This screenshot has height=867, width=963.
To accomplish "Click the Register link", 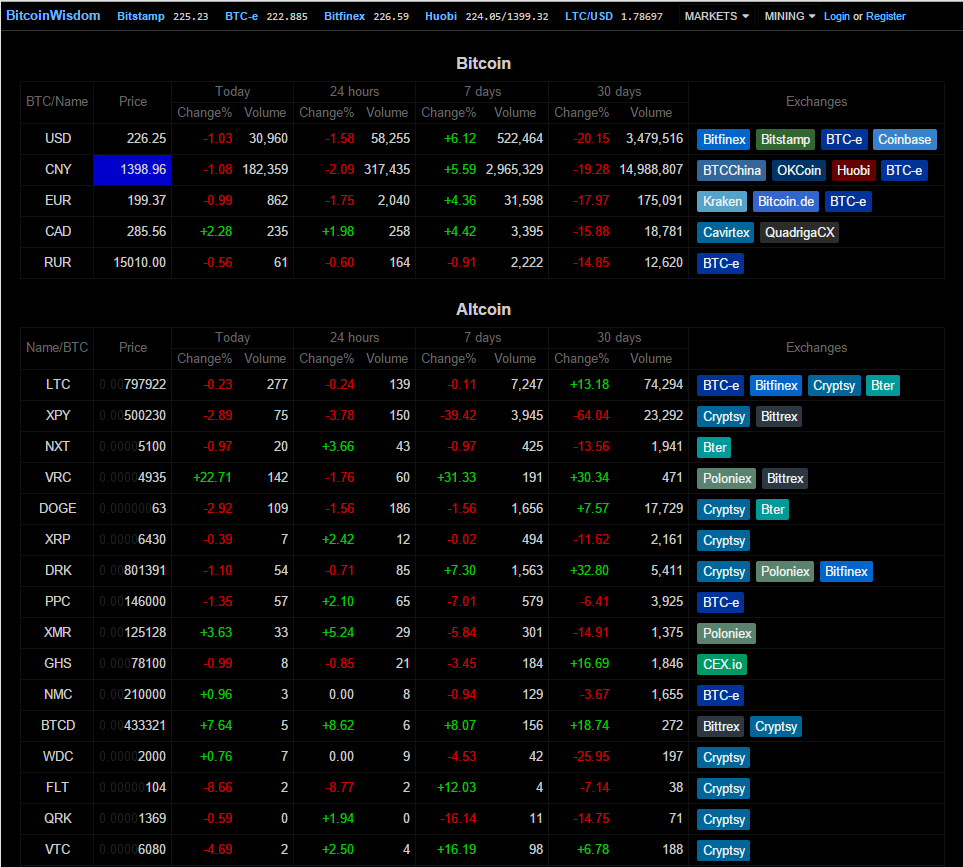I will tap(886, 16).
